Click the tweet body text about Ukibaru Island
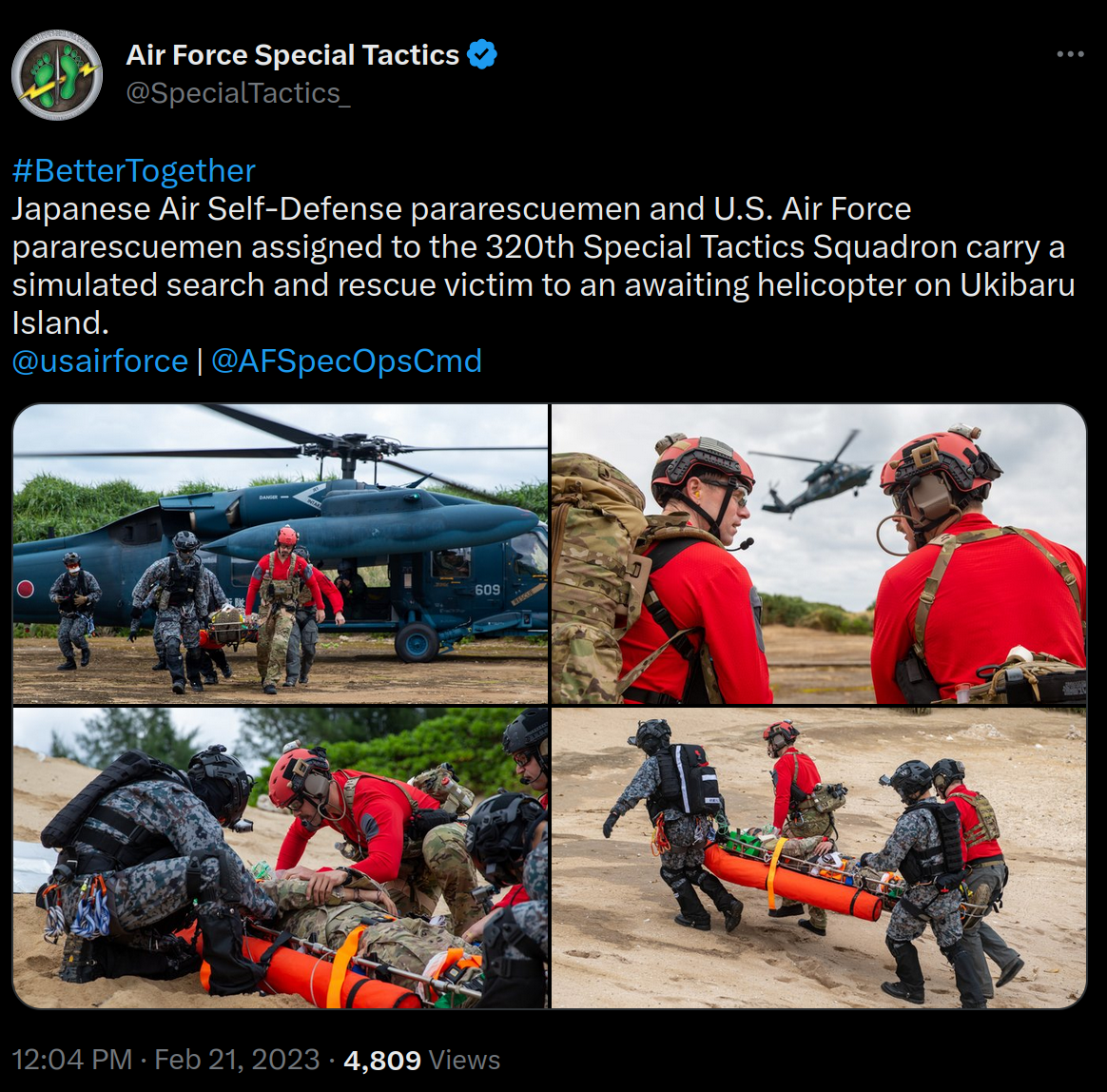This screenshot has height=1092, width=1107. [x=544, y=265]
